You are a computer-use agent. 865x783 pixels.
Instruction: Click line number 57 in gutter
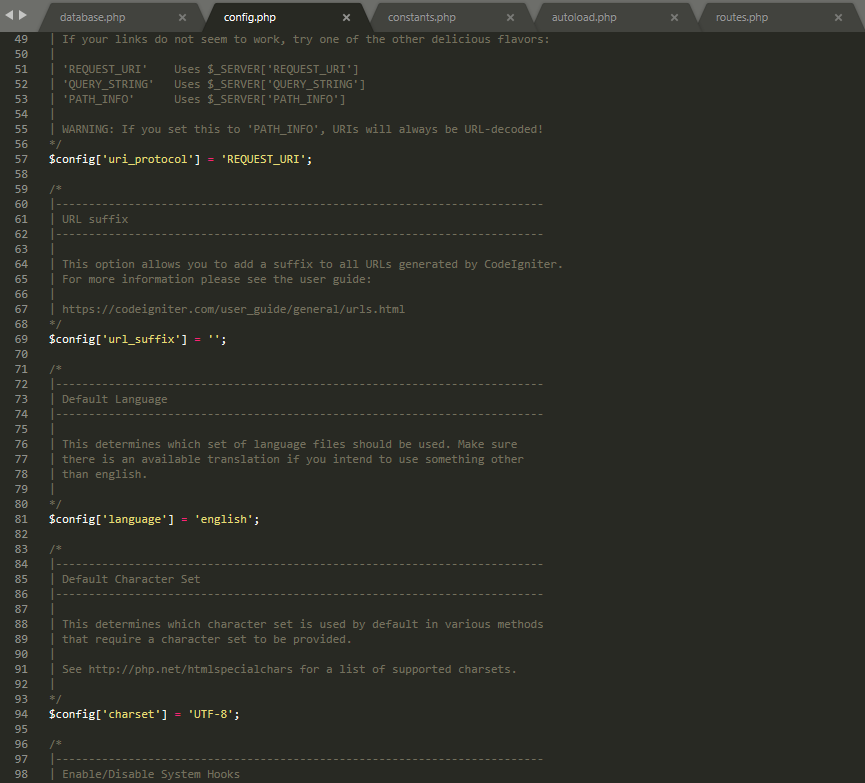(x=21, y=159)
